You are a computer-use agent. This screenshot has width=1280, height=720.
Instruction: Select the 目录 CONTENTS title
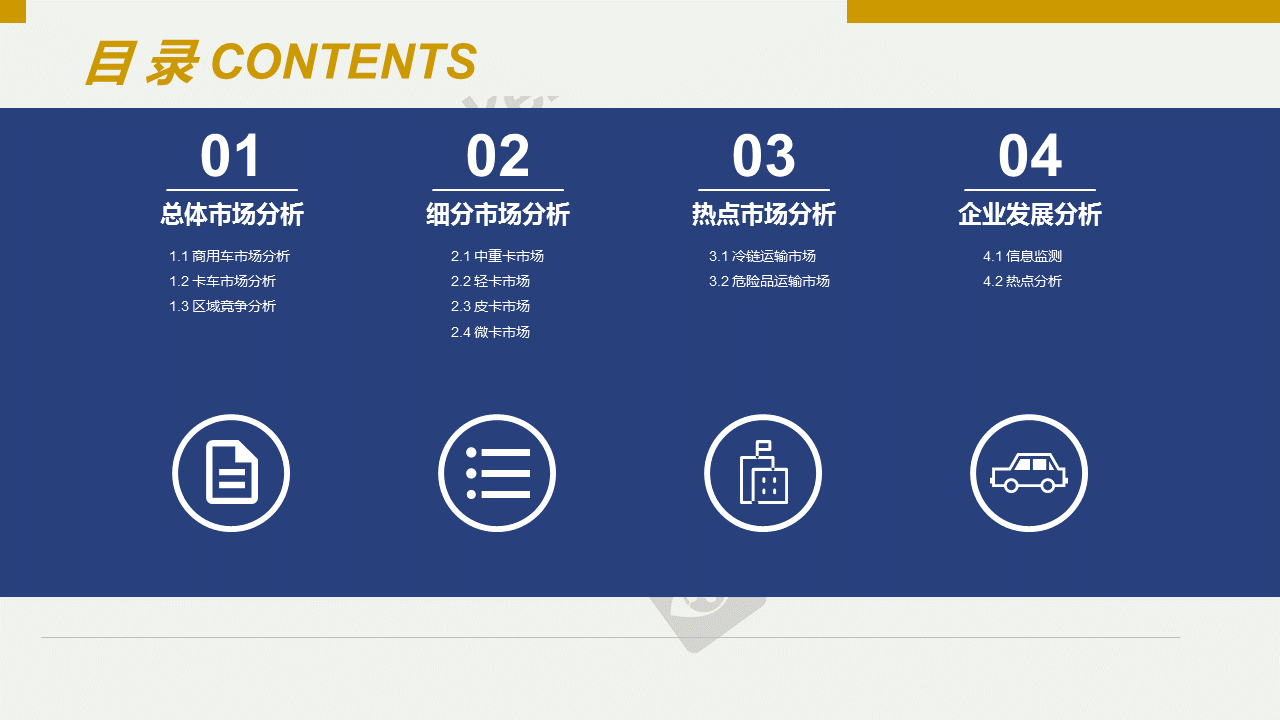(281, 63)
